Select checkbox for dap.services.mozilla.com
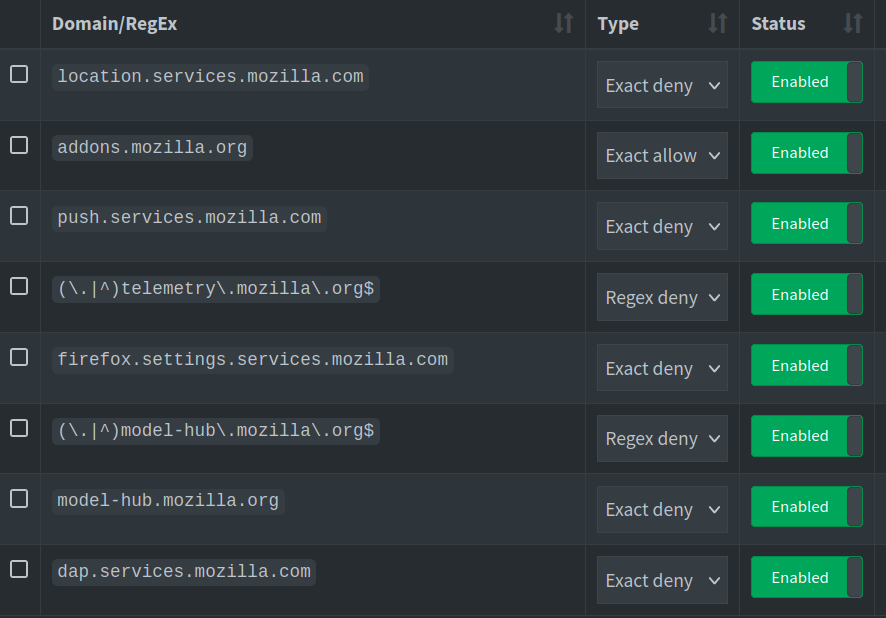 tap(19, 569)
